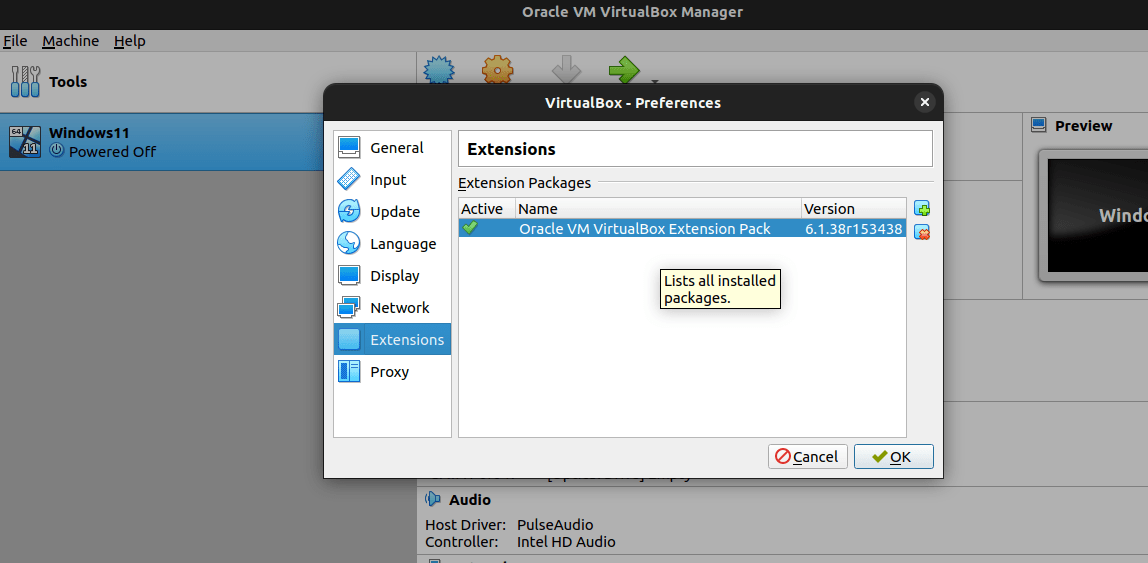Select Windows11 virtual machine icon
Image resolution: width=1148 pixels, height=563 pixels.
(x=25, y=142)
